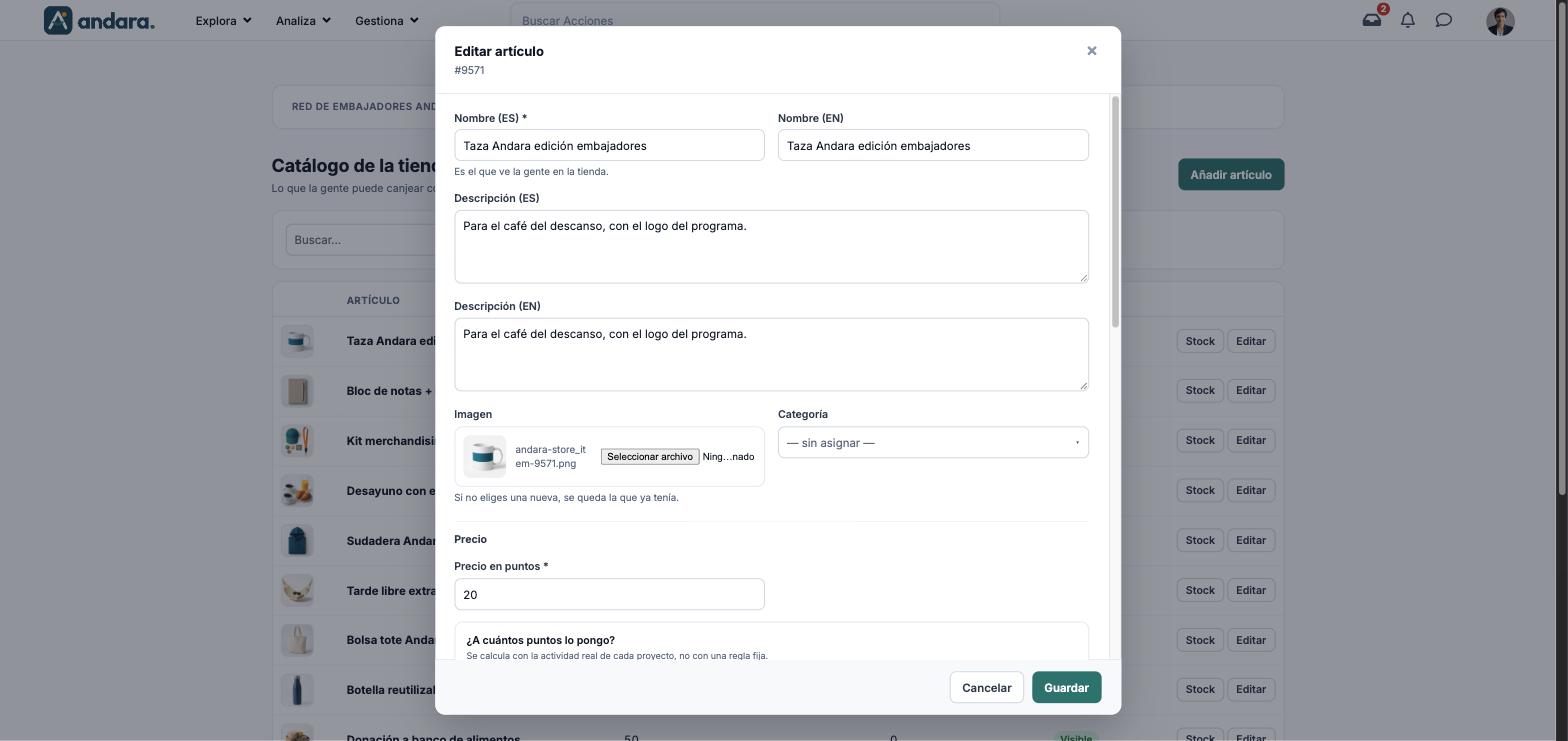Screen dimensions: 1568x741
Task: Expand the Analiza menu
Action: point(303,20)
